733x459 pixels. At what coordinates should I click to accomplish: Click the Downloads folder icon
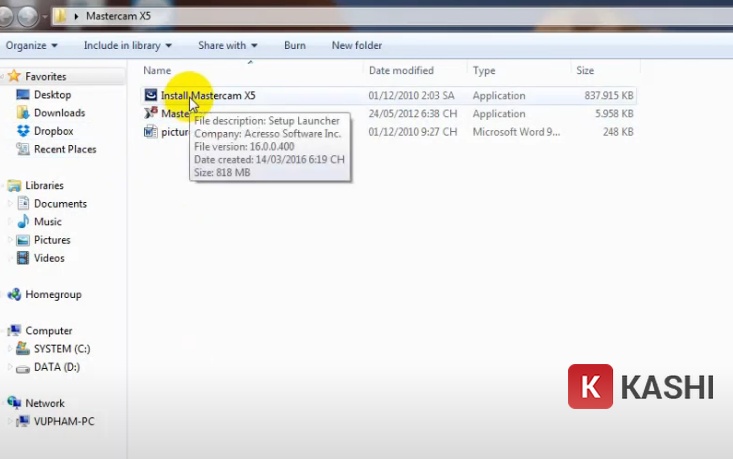23,113
